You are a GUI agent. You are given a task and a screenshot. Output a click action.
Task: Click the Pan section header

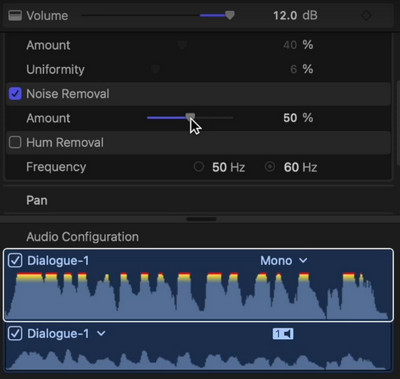[x=37, y=200]
